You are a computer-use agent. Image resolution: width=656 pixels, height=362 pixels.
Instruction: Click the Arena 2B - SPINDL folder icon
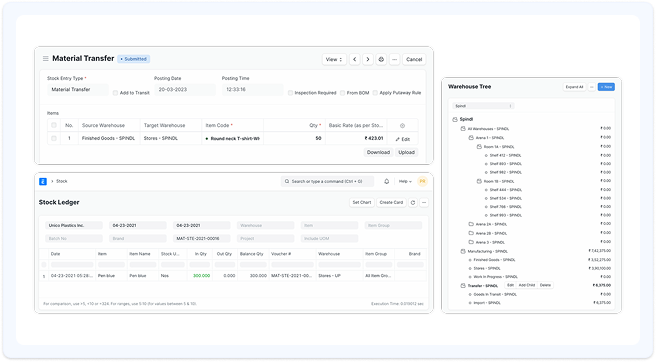coord(471,233)
